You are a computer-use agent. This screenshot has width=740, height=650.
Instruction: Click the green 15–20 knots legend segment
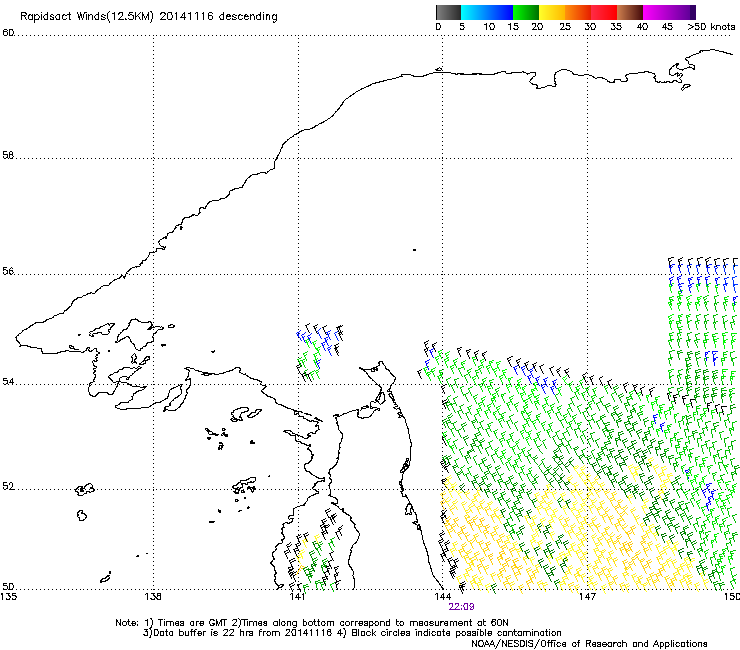point(525,12)
